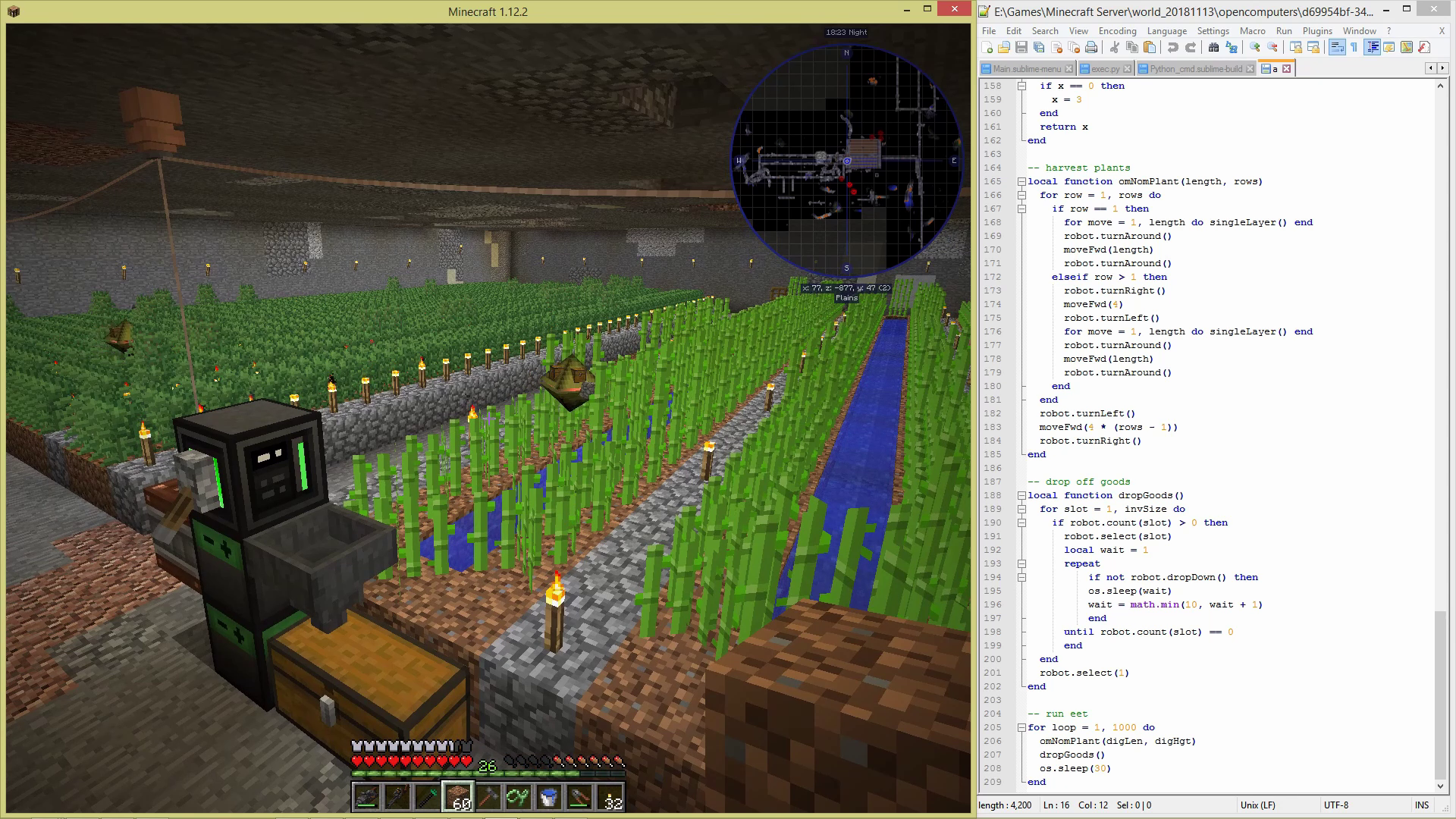Image resolution: width=1456 pixels, height=819 pixels.
Task: Collapse the omNomPlant function fold at line 165
Action: pos(1021,181)
